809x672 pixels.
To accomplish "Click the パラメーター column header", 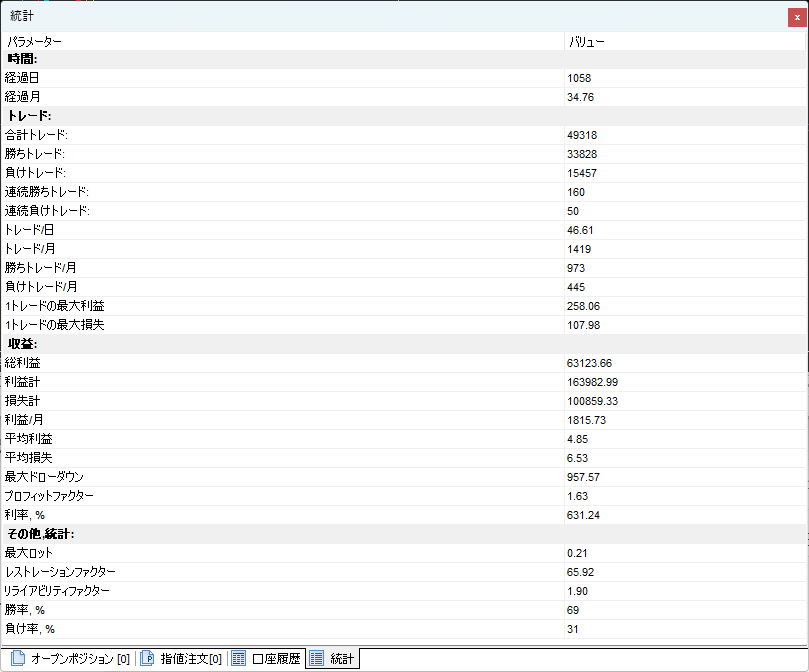I will click(34, 42).
